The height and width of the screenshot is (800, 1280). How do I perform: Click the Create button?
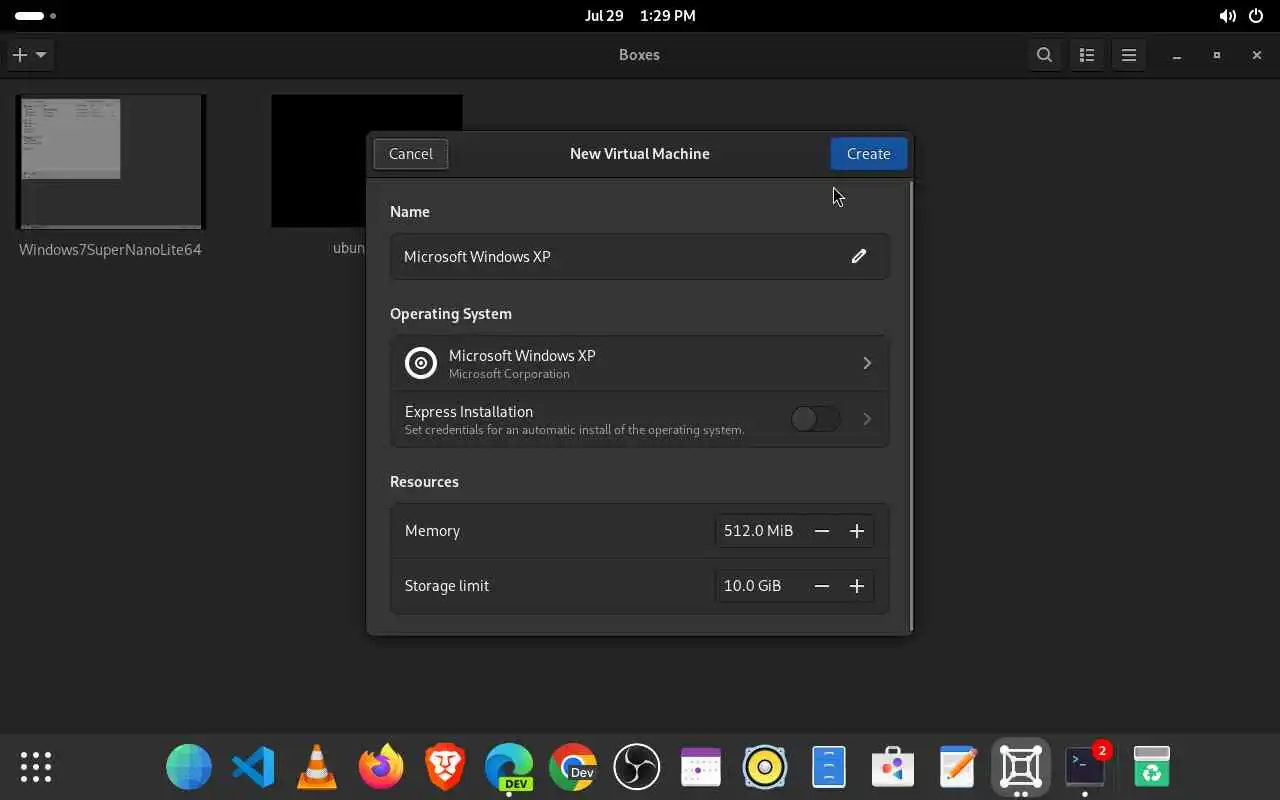pyautogui.click(x=868, y=154)
